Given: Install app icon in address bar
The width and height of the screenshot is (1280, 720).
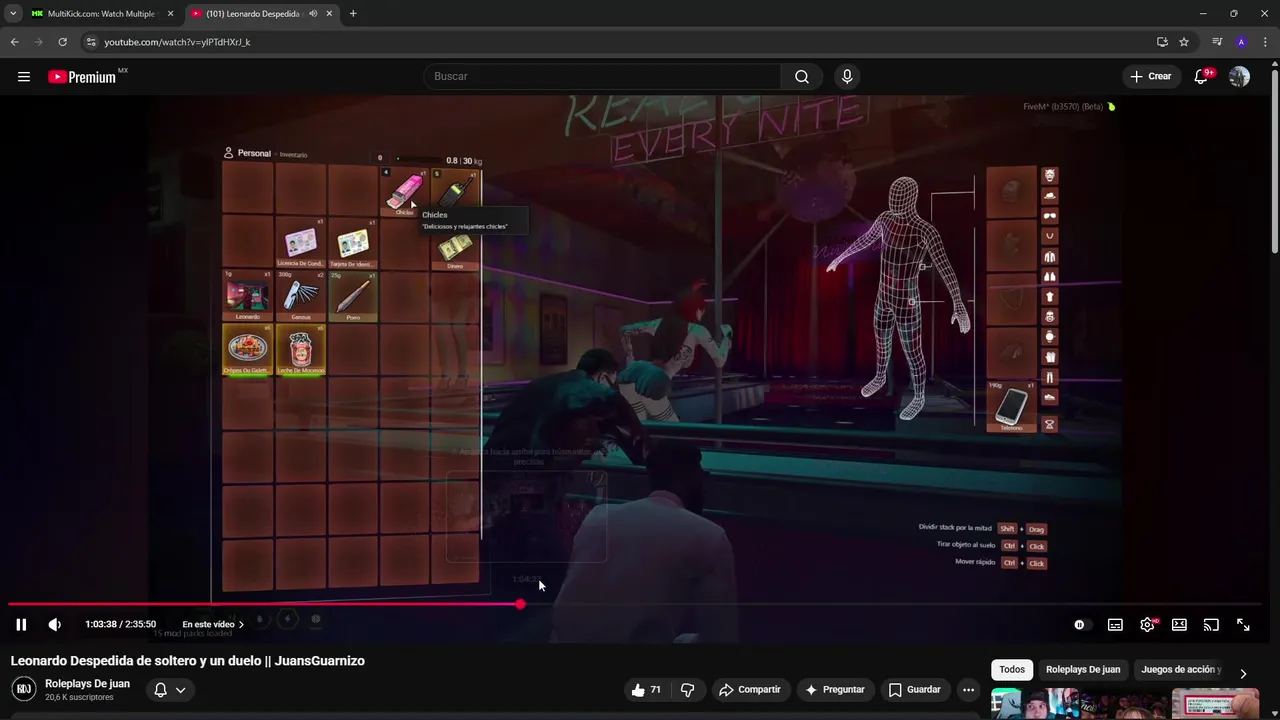Looking at the screenshot, I should [x=1162, y=42].
